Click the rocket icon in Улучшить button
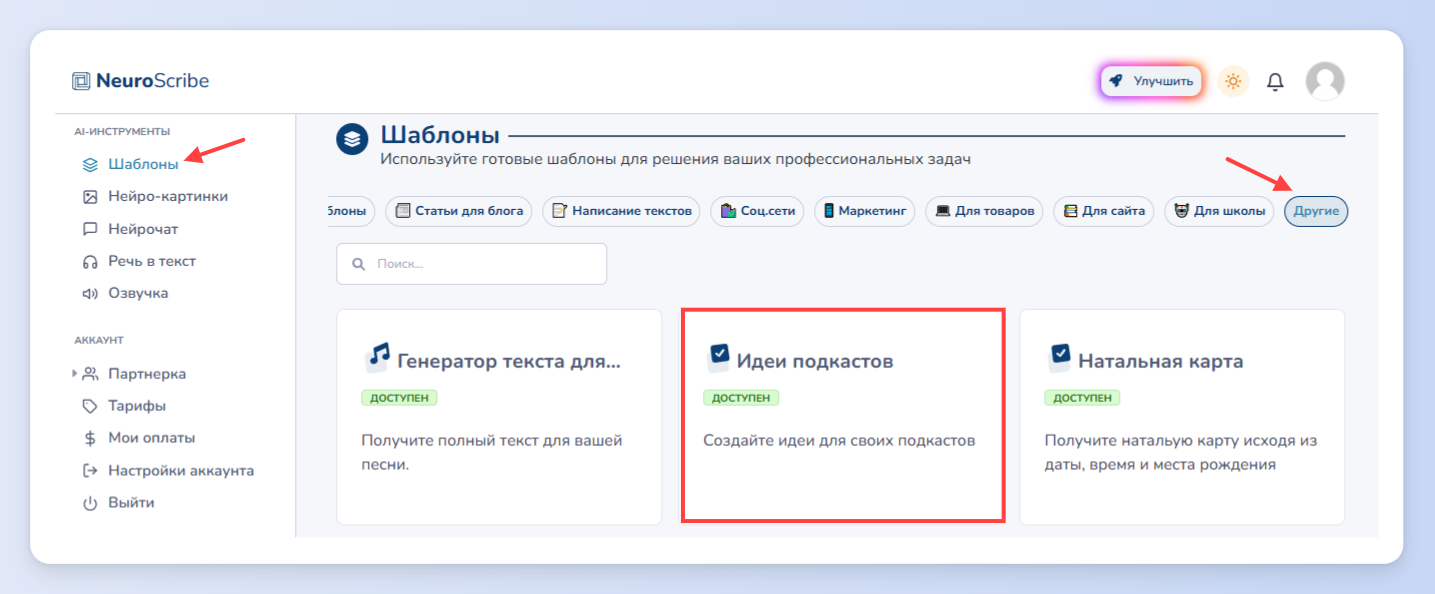The width and height of the screenshot is (1435, 594). (x=1116, y=81)
